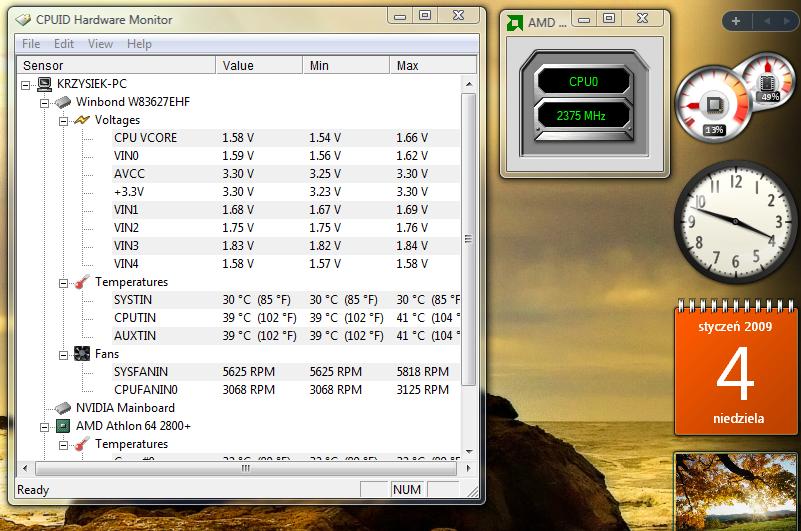The image size is (801, 531).
Task: Click the CPUID Hardware Monitor title bar icon
Action: [x=23, y=20]
